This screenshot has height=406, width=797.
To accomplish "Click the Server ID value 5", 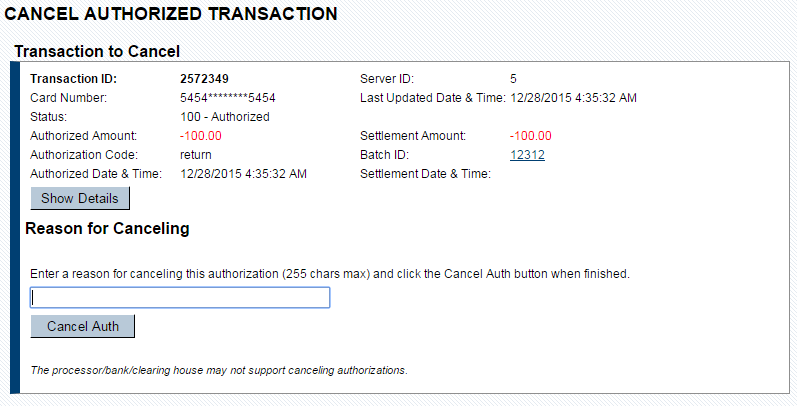I will point(513,79).
